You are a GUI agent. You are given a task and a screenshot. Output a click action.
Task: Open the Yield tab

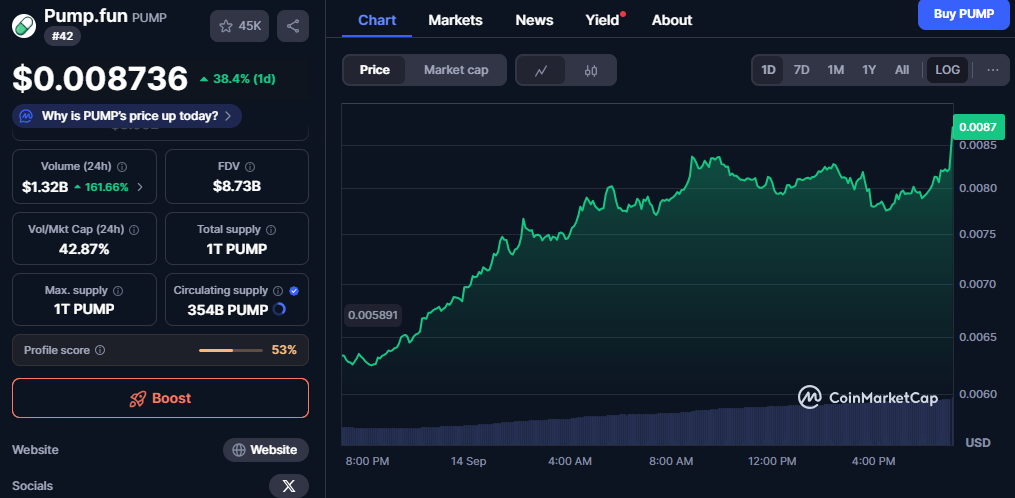click(603, 20)
